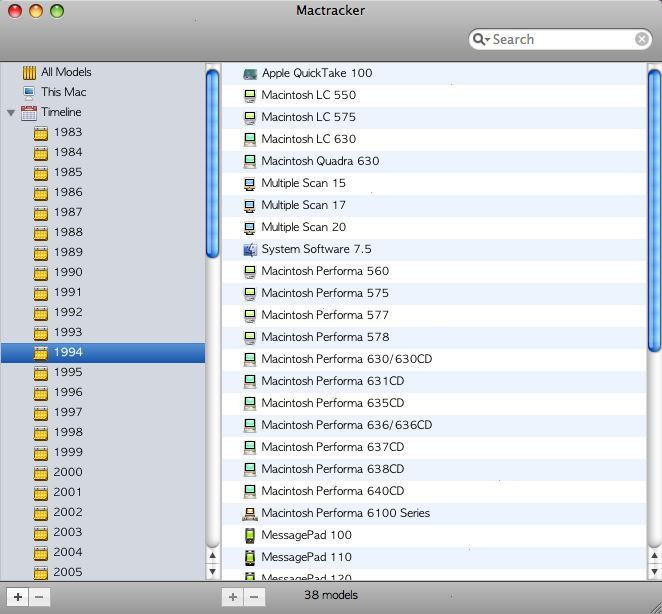Click the 1983 folder icon

[41, 133]
